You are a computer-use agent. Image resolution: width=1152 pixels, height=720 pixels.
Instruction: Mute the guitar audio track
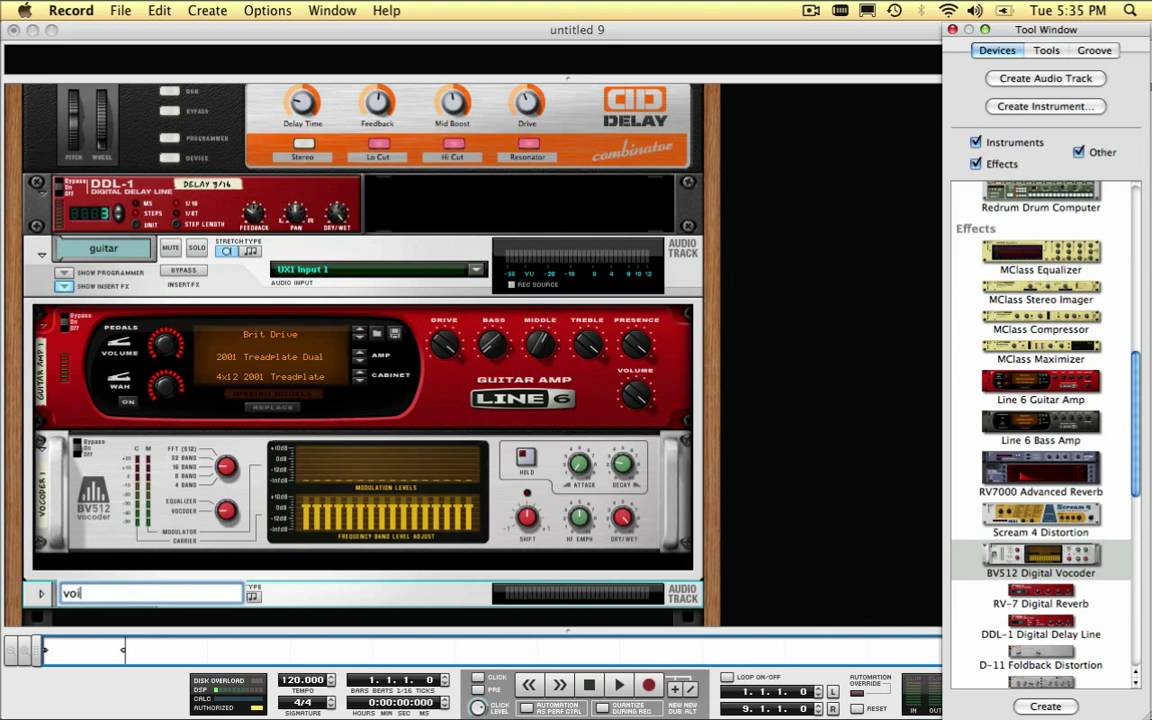[170, 248]
